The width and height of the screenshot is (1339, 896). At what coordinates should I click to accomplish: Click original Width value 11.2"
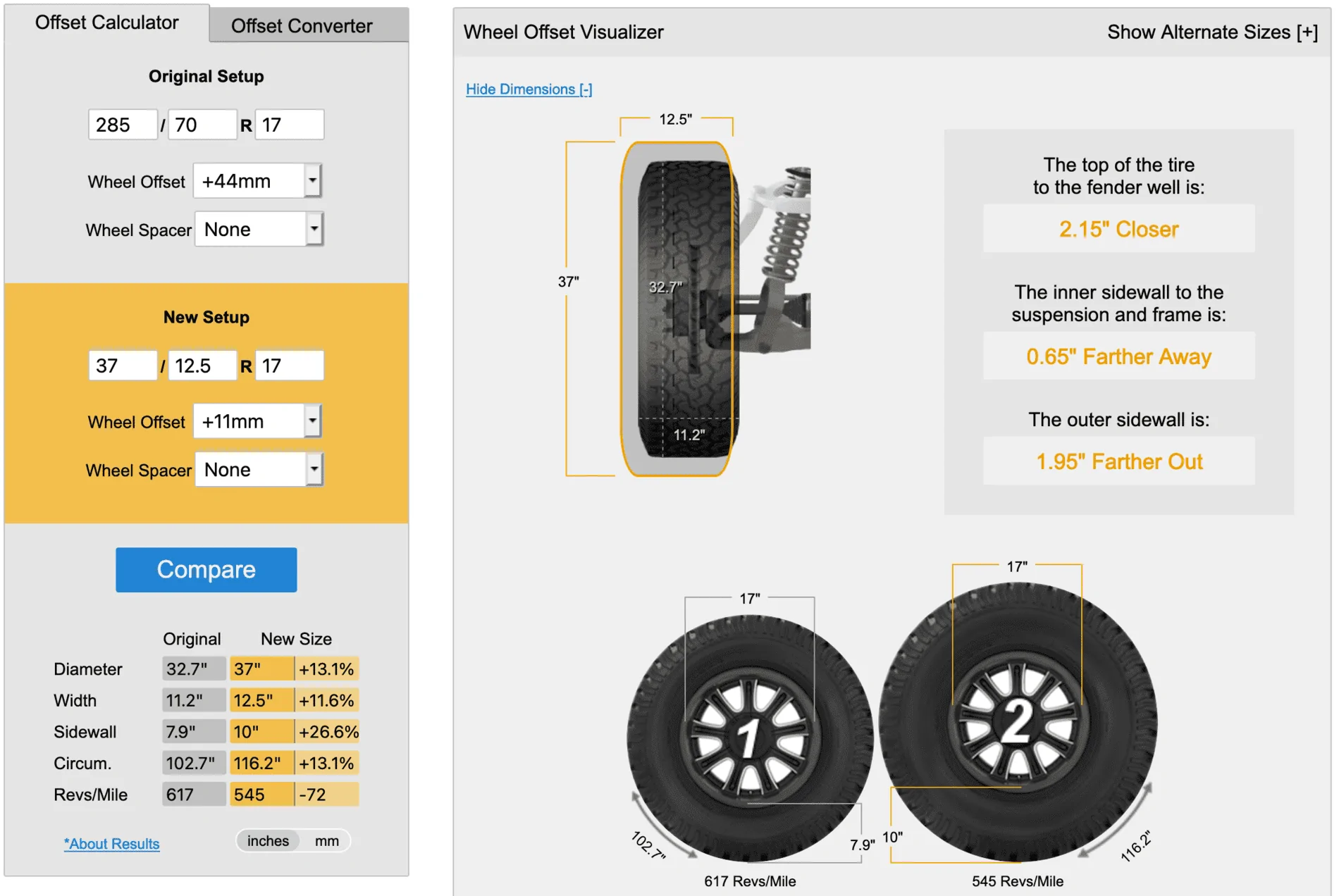click(x=194, y=700)
